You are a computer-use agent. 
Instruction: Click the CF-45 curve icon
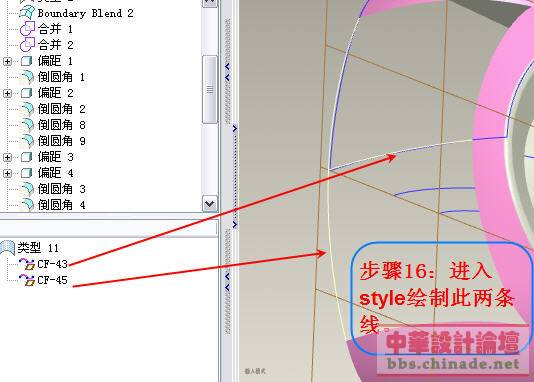point(27,280)
